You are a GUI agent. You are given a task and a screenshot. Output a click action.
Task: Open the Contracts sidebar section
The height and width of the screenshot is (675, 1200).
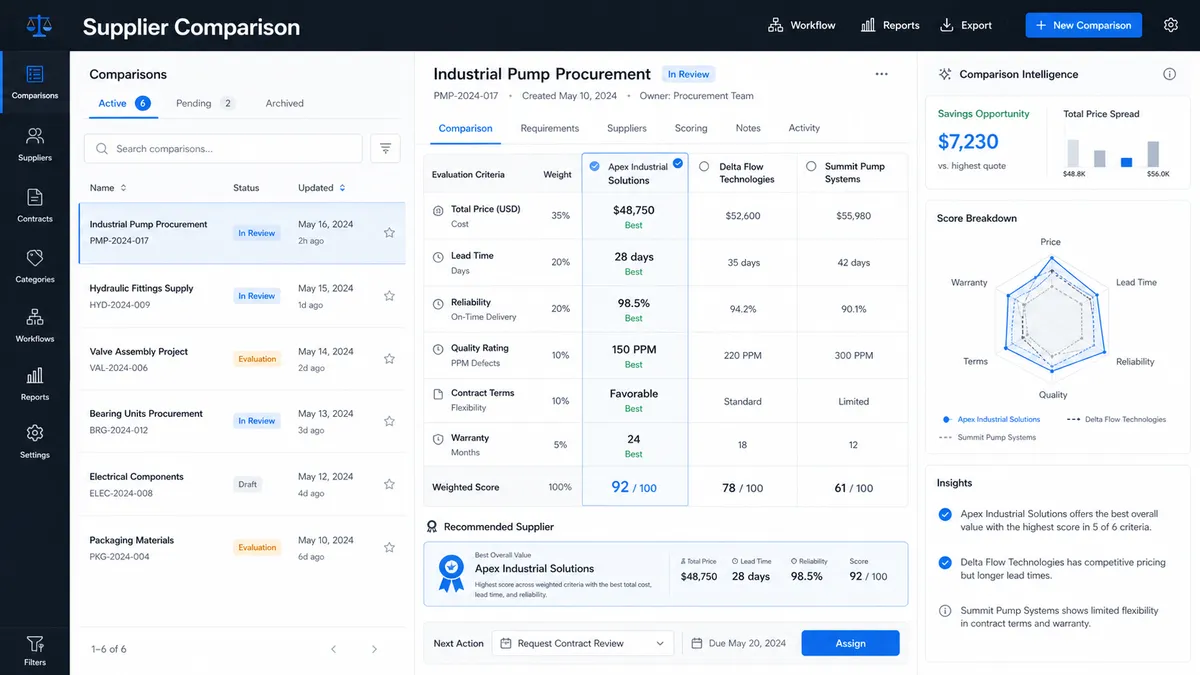click(35, 205)
